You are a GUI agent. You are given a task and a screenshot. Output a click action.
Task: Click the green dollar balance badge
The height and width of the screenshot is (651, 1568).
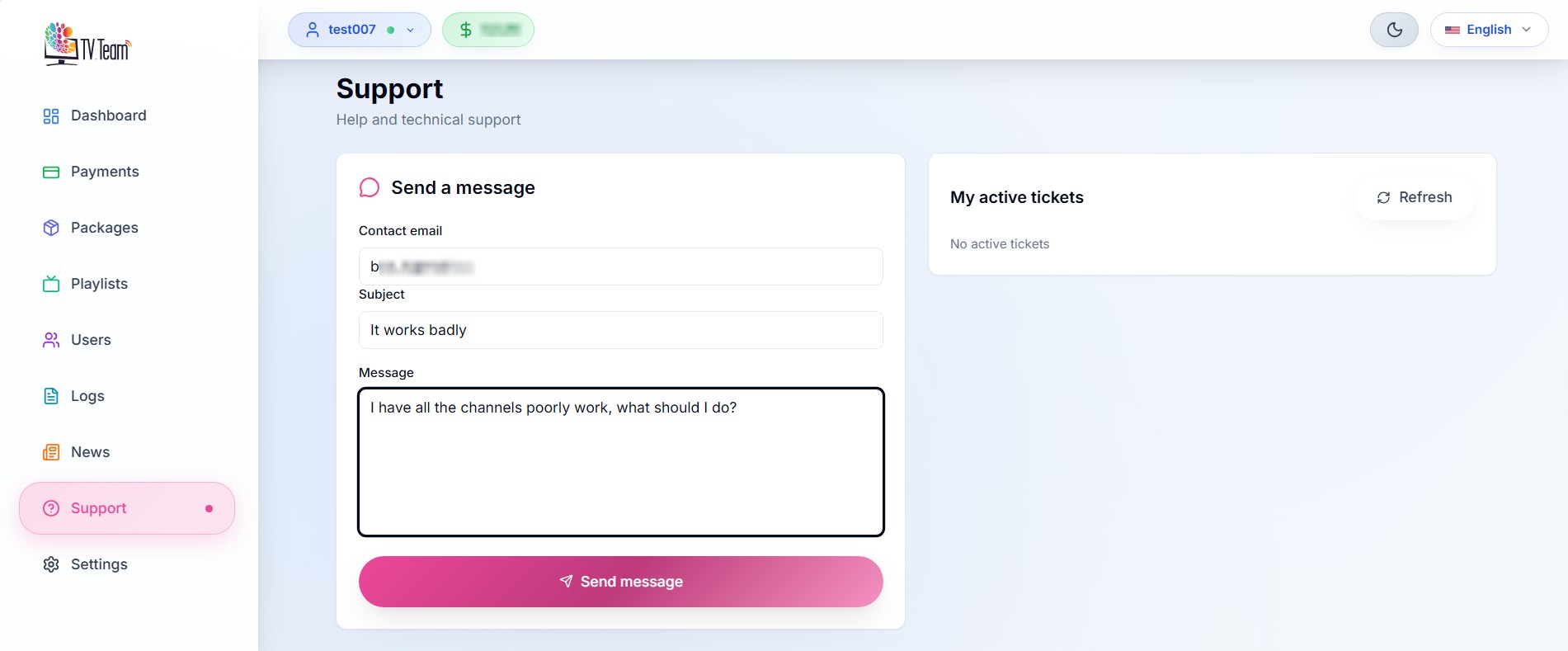click(x=487, y=29)
